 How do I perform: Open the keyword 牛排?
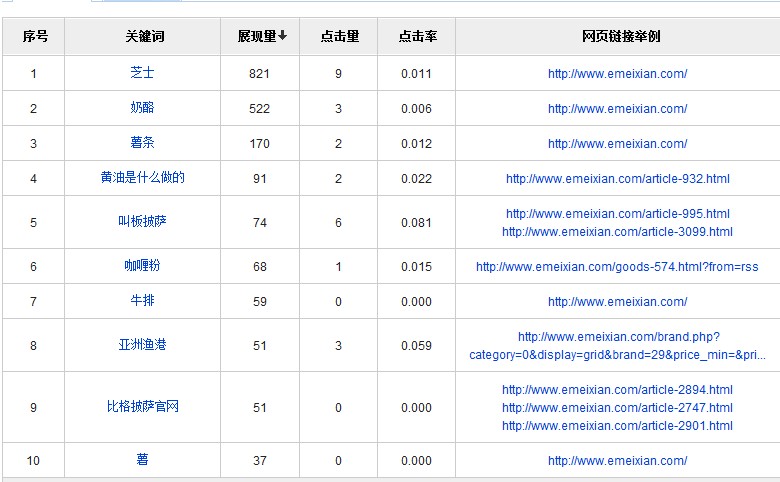(x=142, y=301)
